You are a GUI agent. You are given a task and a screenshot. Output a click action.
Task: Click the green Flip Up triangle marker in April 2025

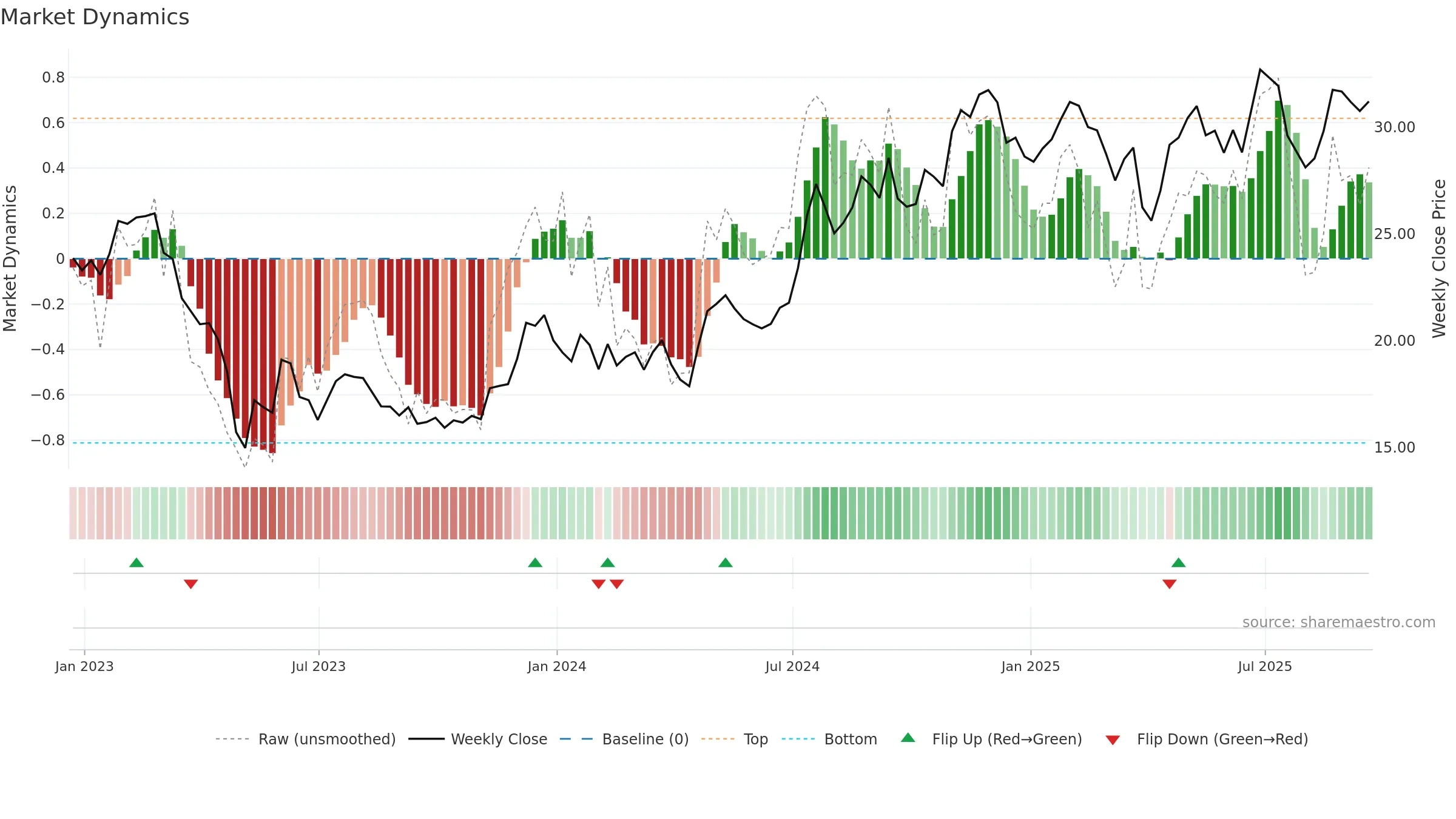1179,562
